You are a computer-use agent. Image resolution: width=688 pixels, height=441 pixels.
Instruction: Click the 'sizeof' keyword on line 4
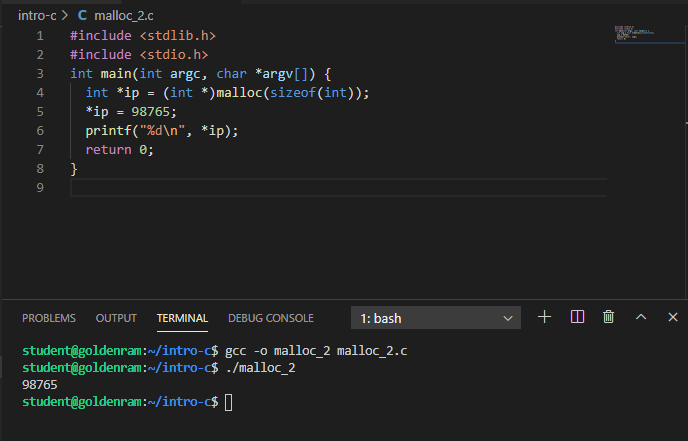coord(293,93)
